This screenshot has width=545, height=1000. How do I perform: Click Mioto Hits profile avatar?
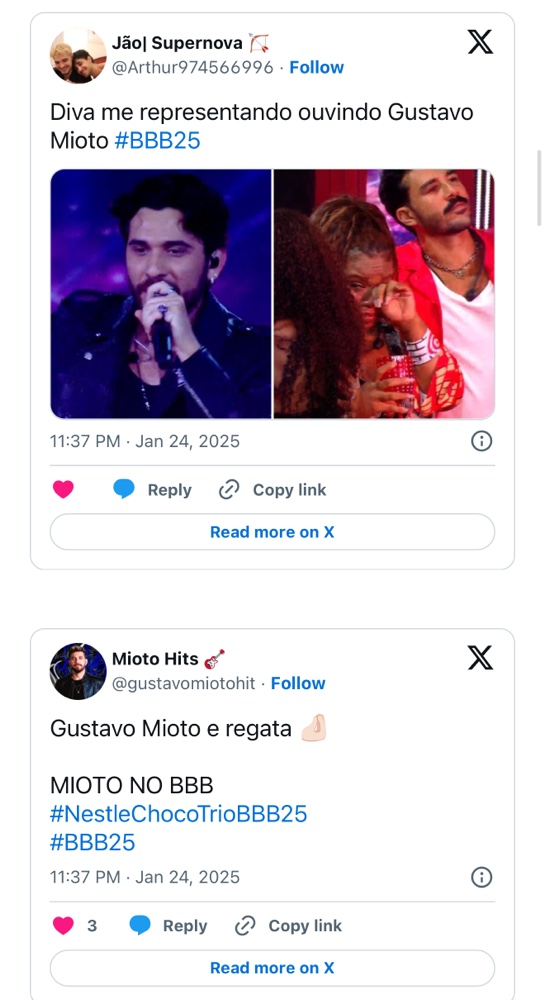[78, 671]
